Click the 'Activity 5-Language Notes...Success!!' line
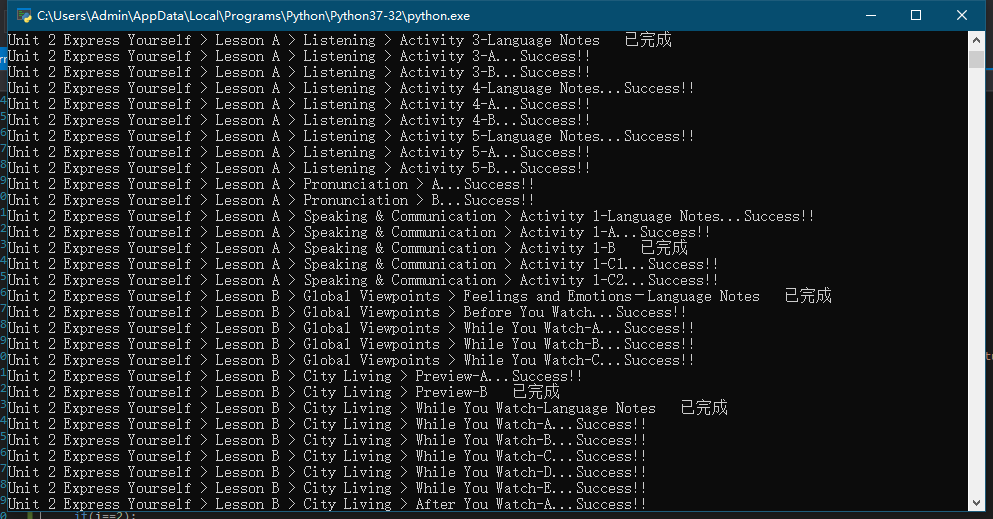This screenshot has height=519, width=993. coord(351,136)
